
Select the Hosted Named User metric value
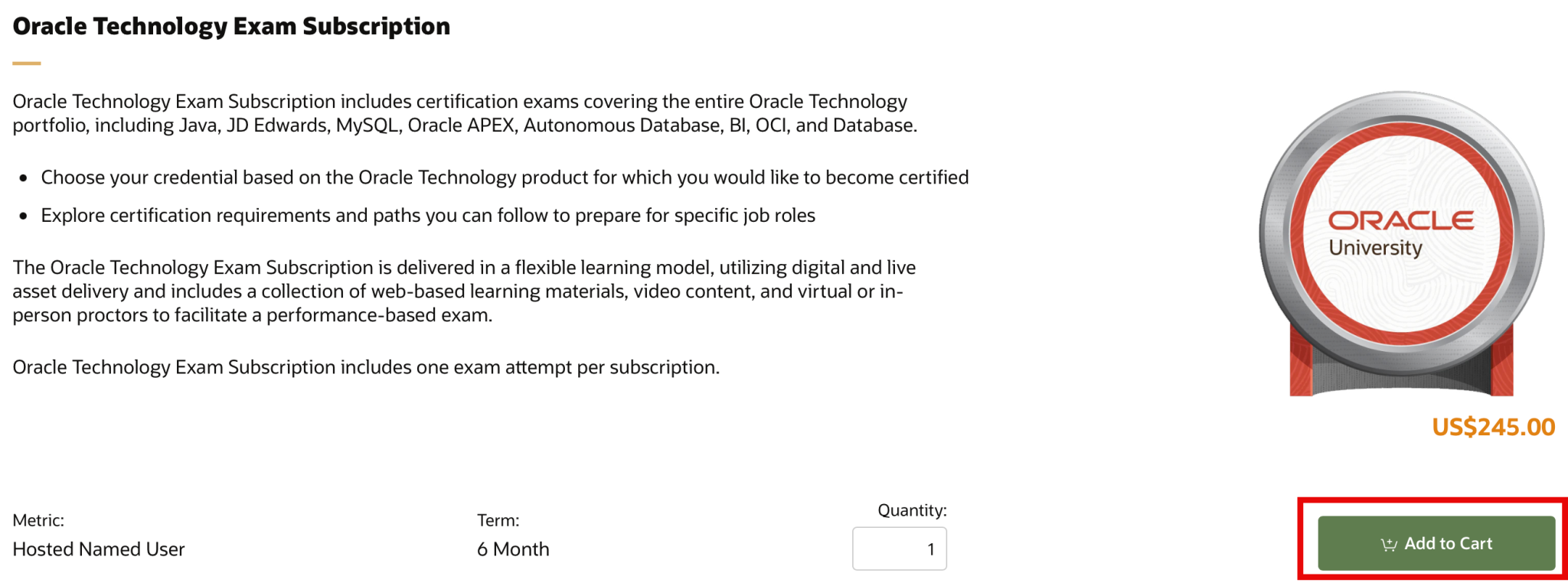click(x=98, y=549)
